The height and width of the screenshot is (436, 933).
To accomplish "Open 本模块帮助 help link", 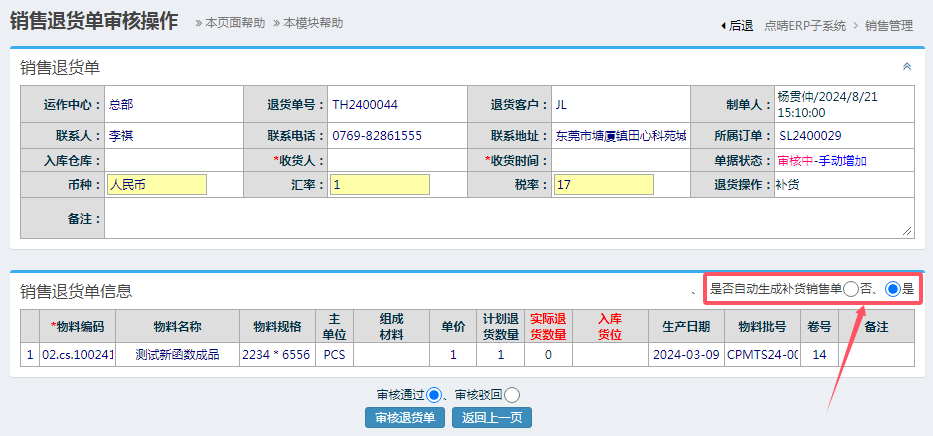I will pos(309,22).
